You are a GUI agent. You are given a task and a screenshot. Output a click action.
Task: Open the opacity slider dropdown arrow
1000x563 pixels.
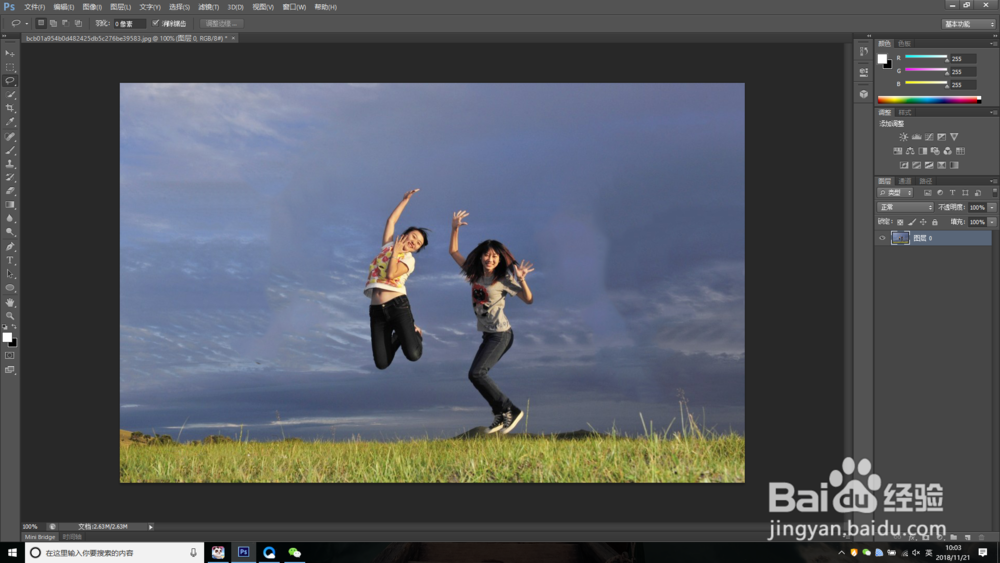coord(992,207)
